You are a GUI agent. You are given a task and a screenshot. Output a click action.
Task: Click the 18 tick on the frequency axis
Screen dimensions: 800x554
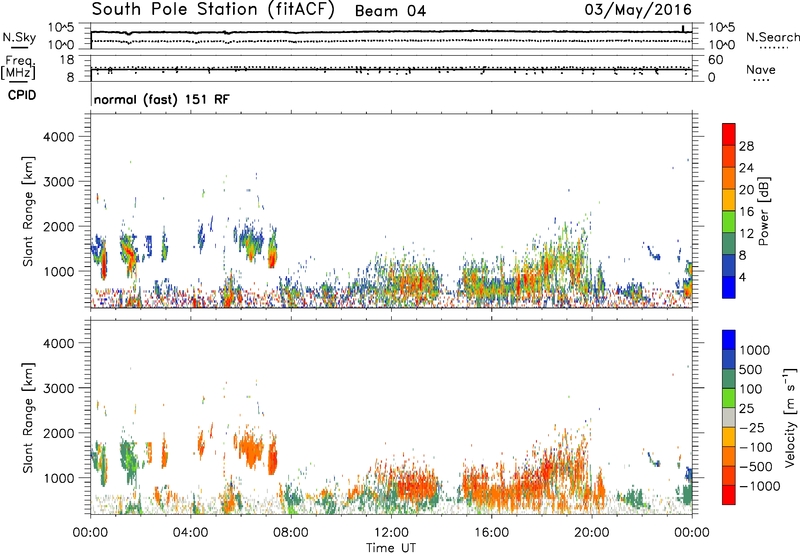67,60
